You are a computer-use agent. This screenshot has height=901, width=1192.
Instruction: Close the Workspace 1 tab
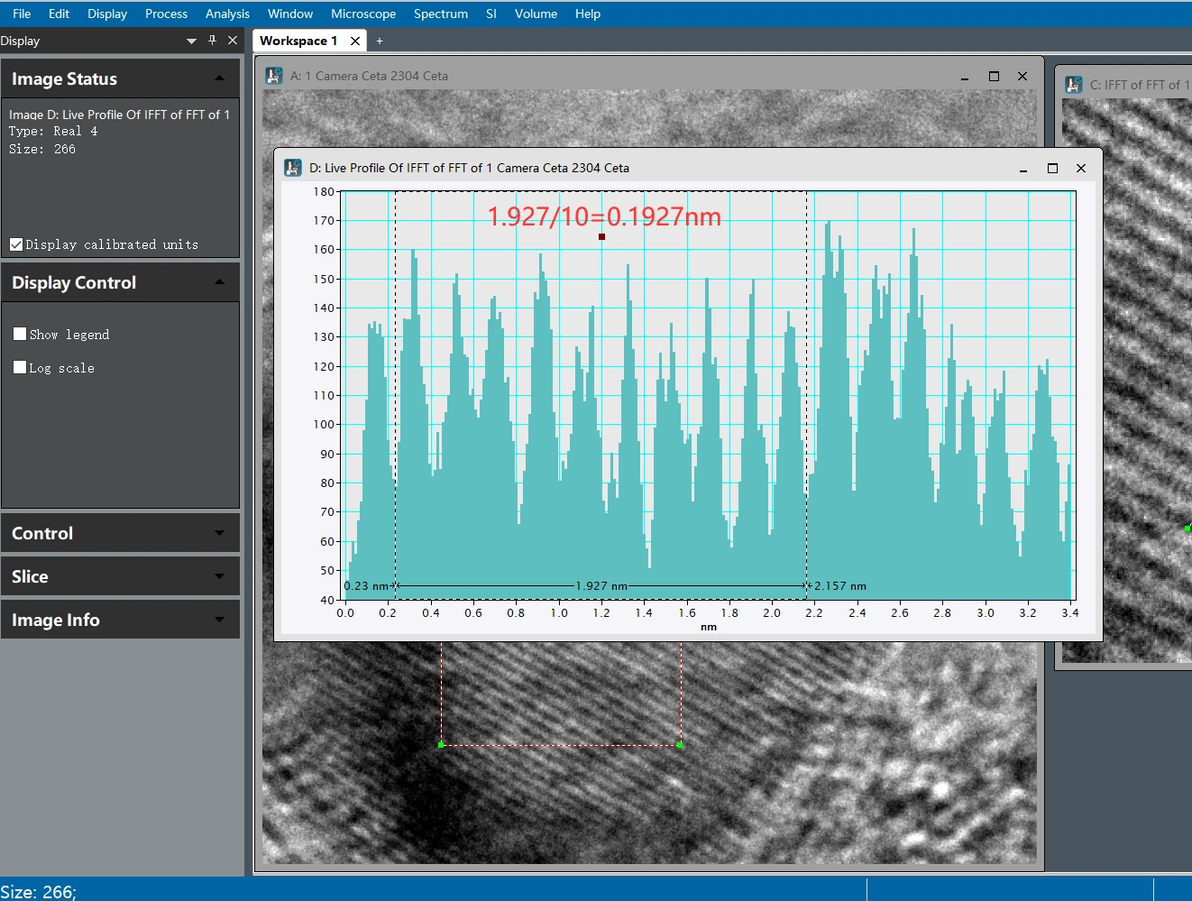pos(355,41)
